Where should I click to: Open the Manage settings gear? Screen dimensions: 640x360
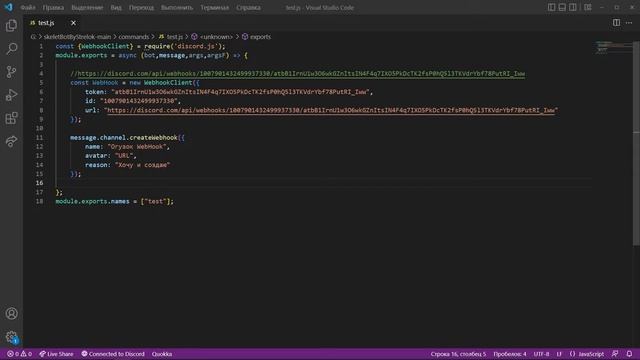(11, 337)
